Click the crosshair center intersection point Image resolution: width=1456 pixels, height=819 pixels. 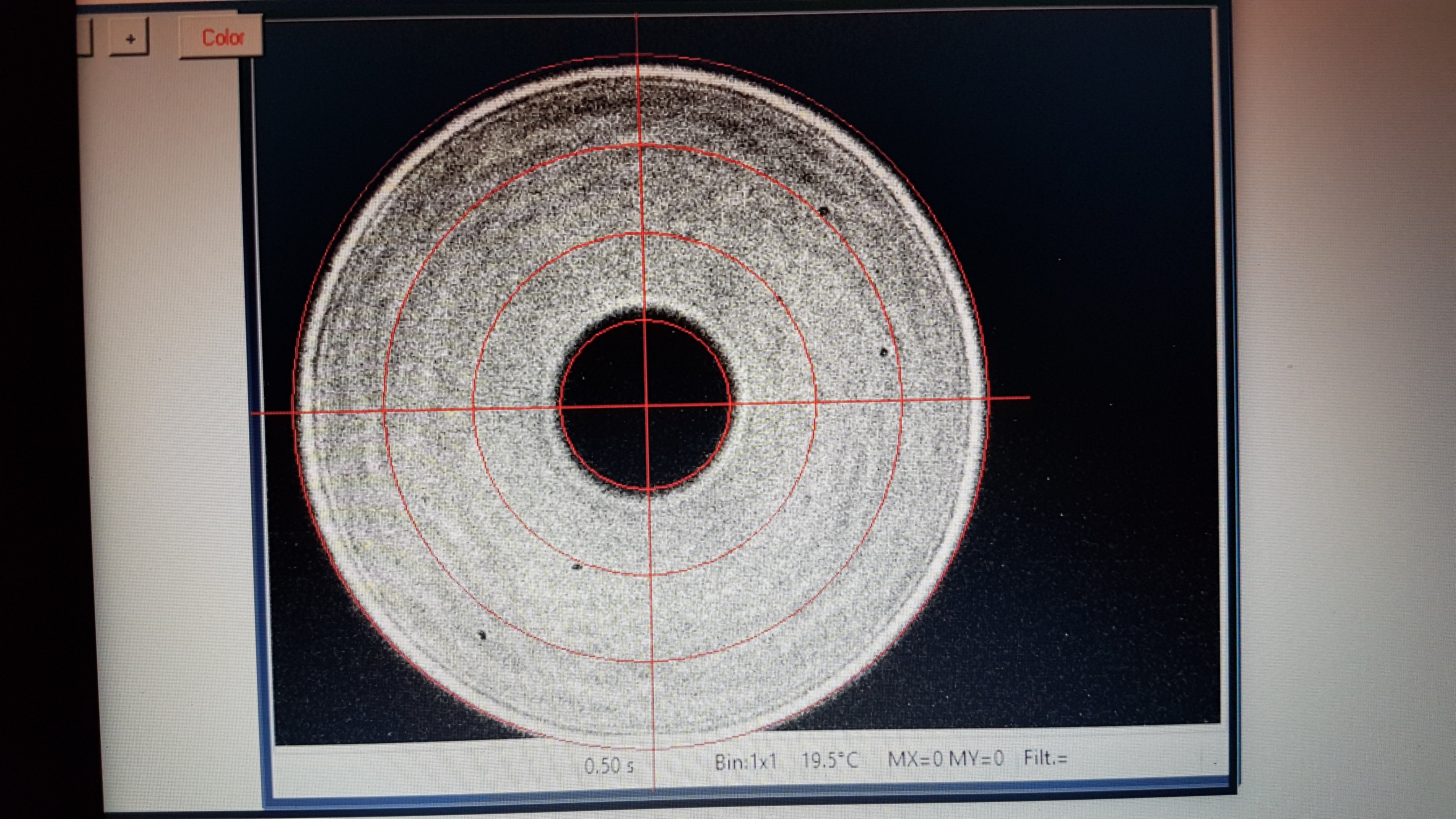[x=646, y=405]
